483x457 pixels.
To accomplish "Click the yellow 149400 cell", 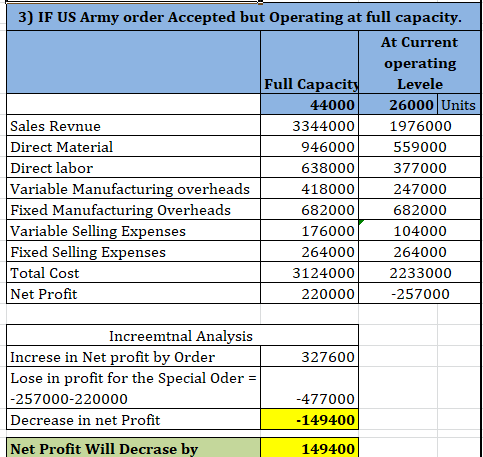I will tap(310, 448).
